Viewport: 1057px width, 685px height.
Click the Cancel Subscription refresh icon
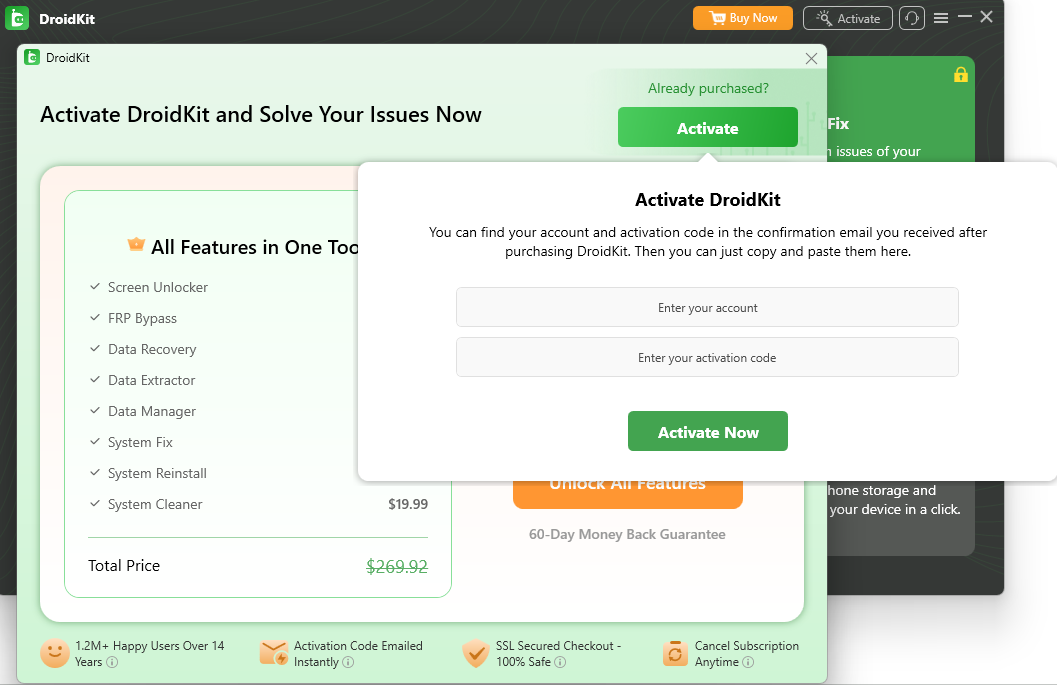coord(675,653)
